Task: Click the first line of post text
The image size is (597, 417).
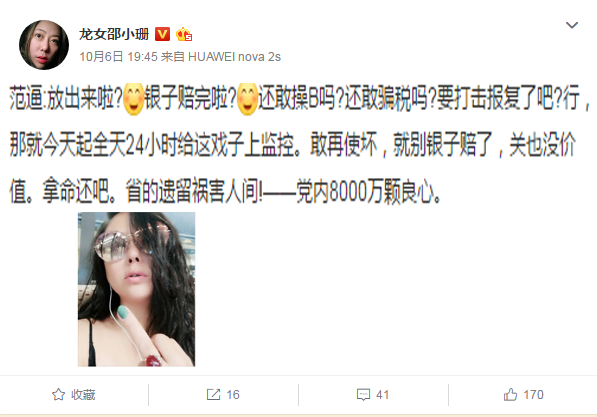Action: coord(300,99)
